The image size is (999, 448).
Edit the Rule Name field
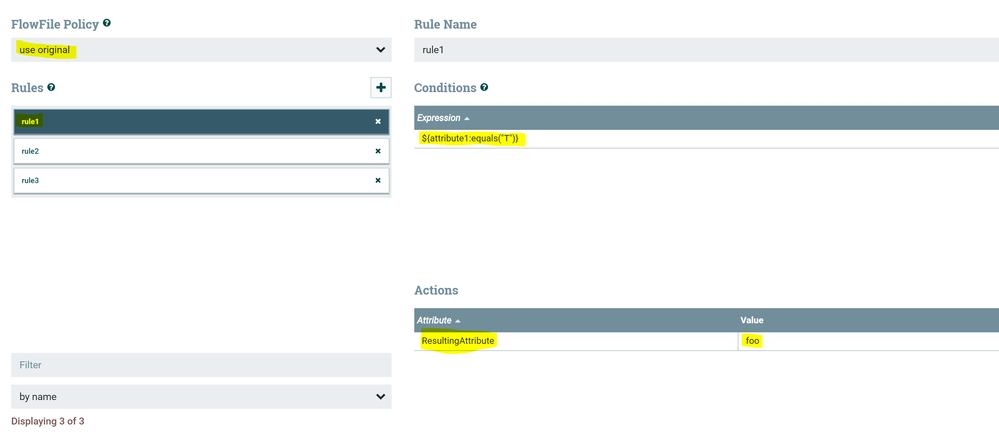705,50
